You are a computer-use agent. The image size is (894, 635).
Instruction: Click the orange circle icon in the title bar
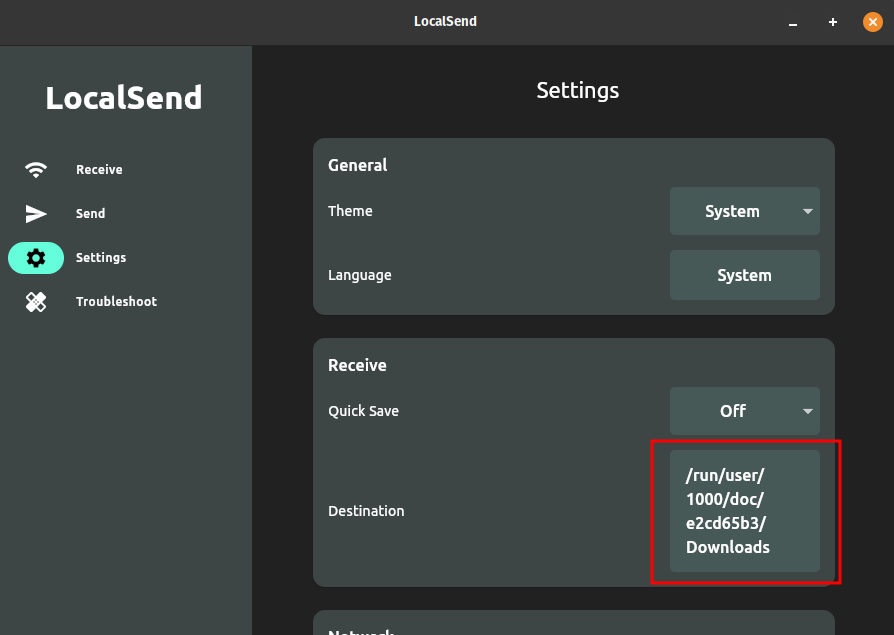click(872, 21)
